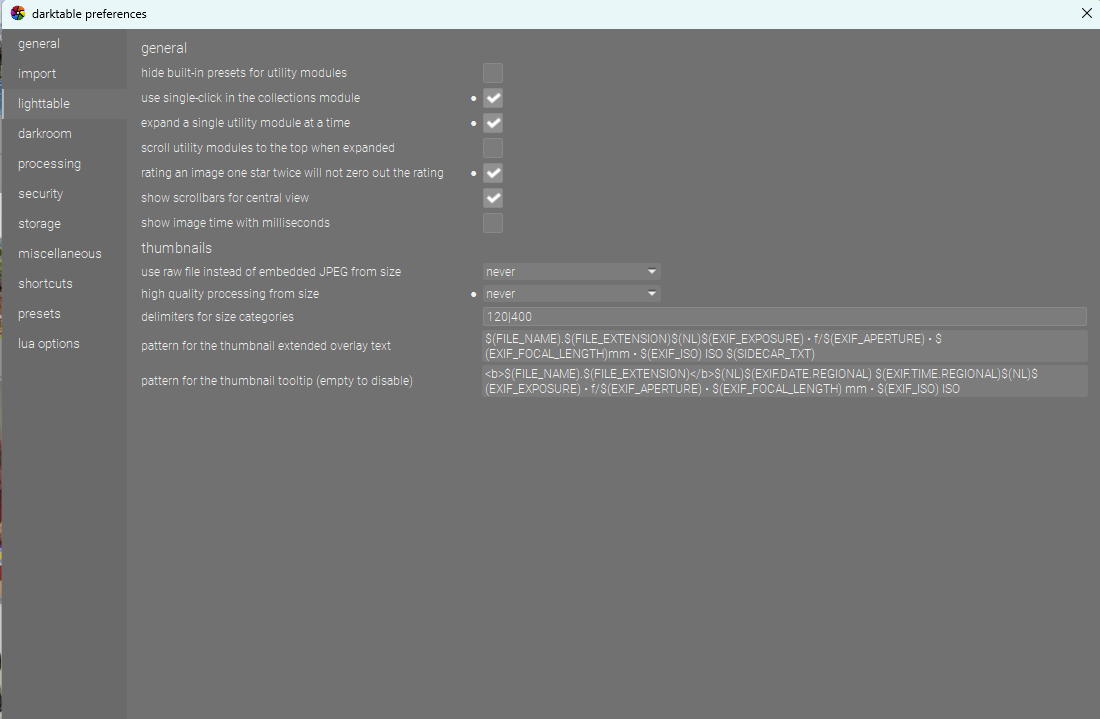Open high quality processing from size dropdown

(572, 294)
